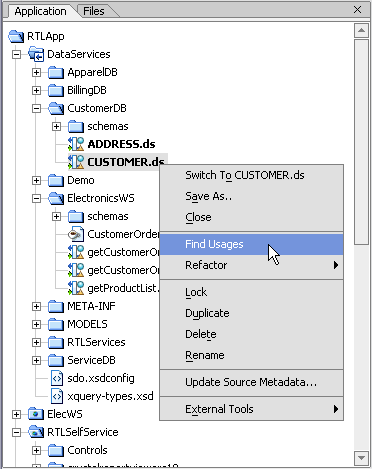The image size is (372, 469).
Task: Select the ElecWS project label
Action: 65,414
